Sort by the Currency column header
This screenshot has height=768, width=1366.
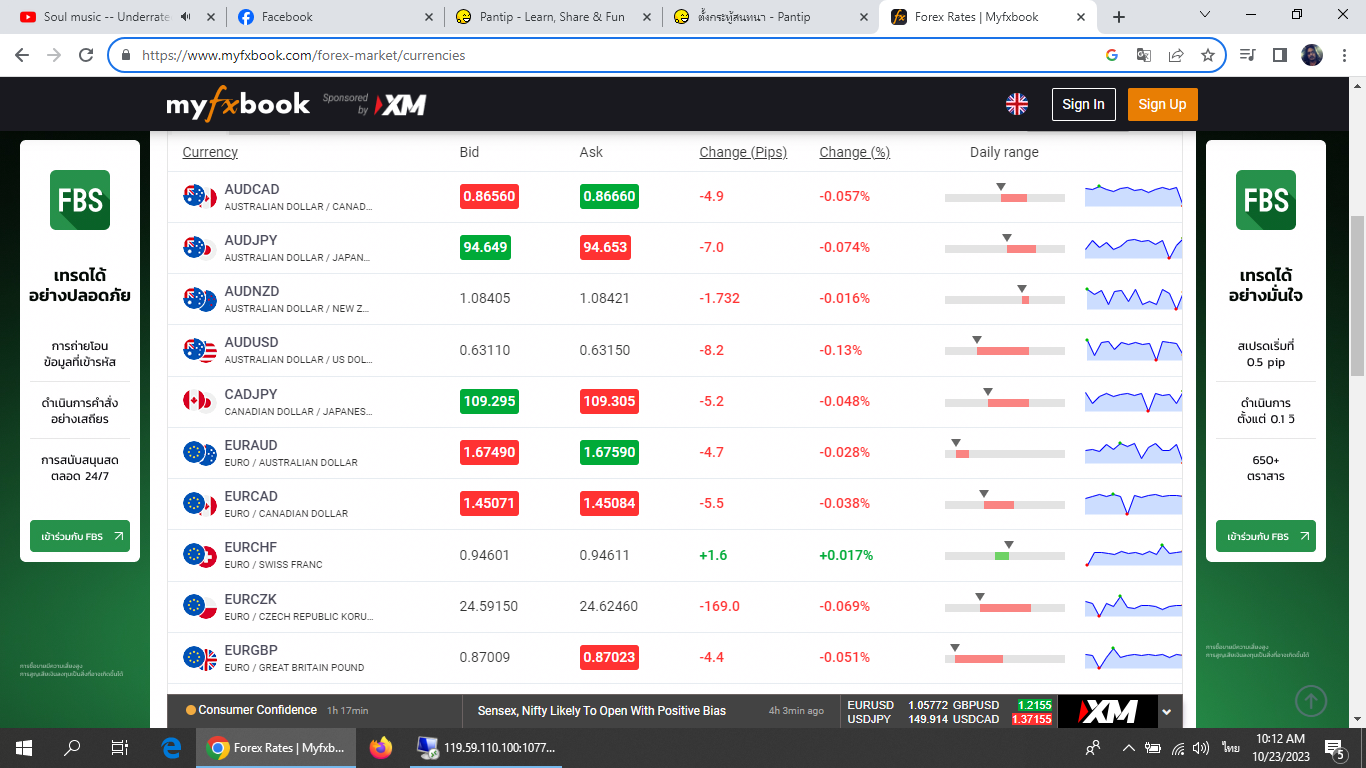coord(210,152)
